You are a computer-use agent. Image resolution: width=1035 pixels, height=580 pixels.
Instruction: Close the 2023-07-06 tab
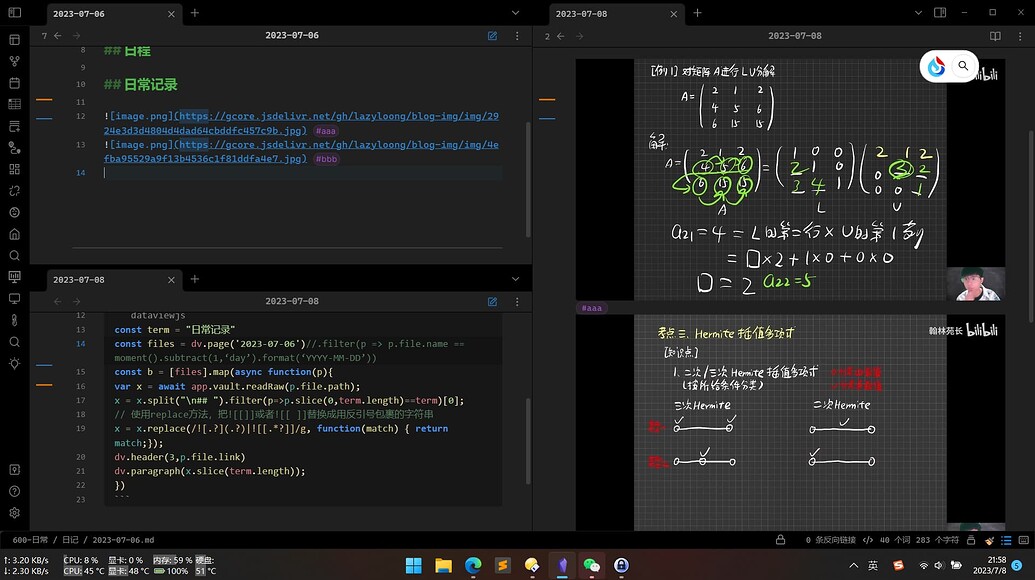[x=171, y=14]
